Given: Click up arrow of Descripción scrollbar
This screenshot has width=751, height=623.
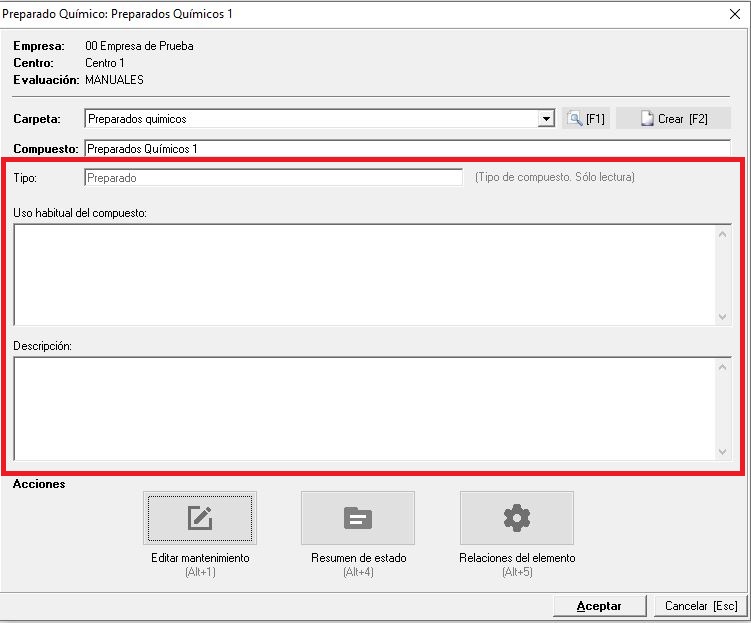Looking at the screenshot, I should tap(723, 367).
